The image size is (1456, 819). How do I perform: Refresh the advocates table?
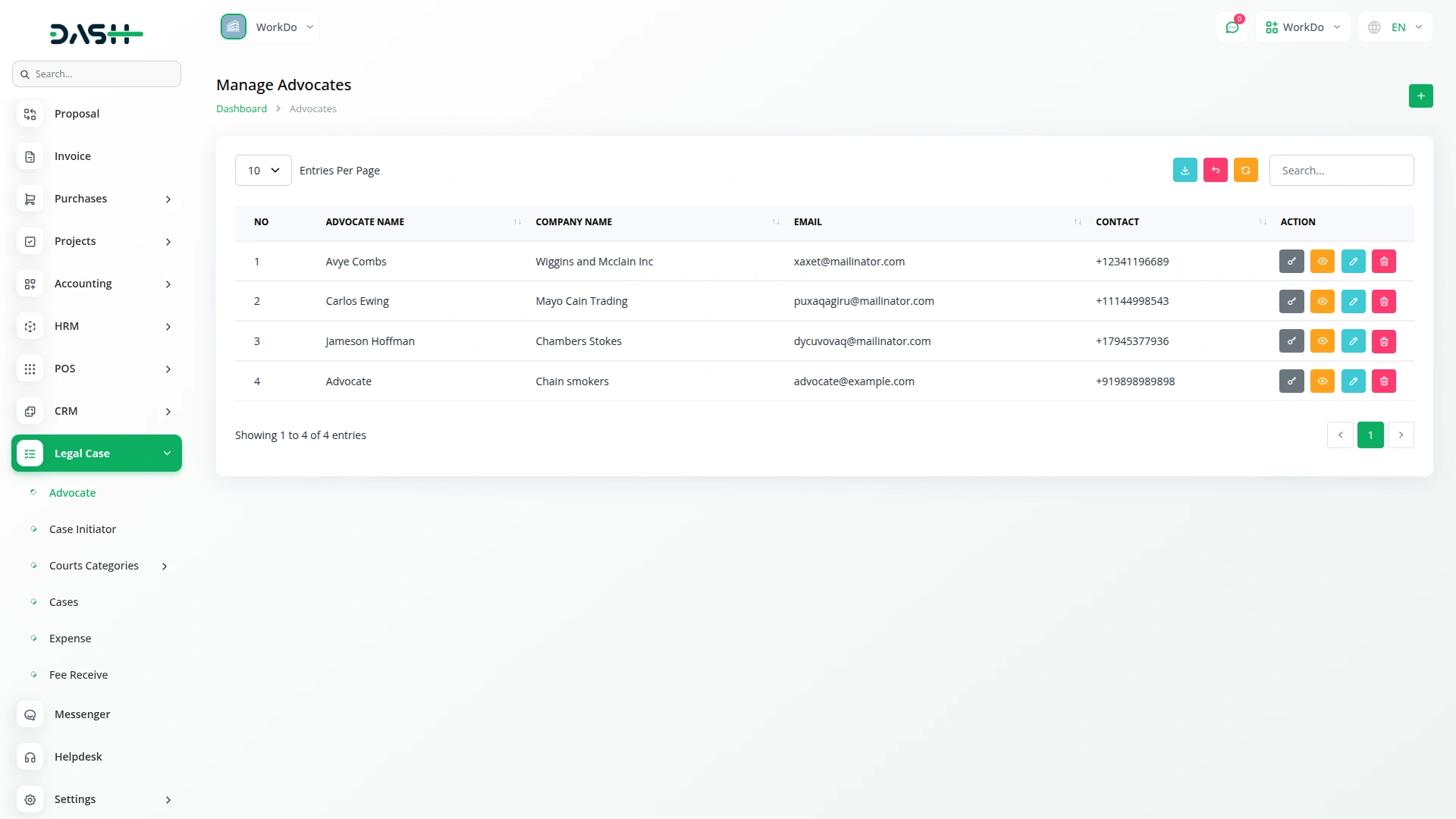click(x=1246, y=170)
